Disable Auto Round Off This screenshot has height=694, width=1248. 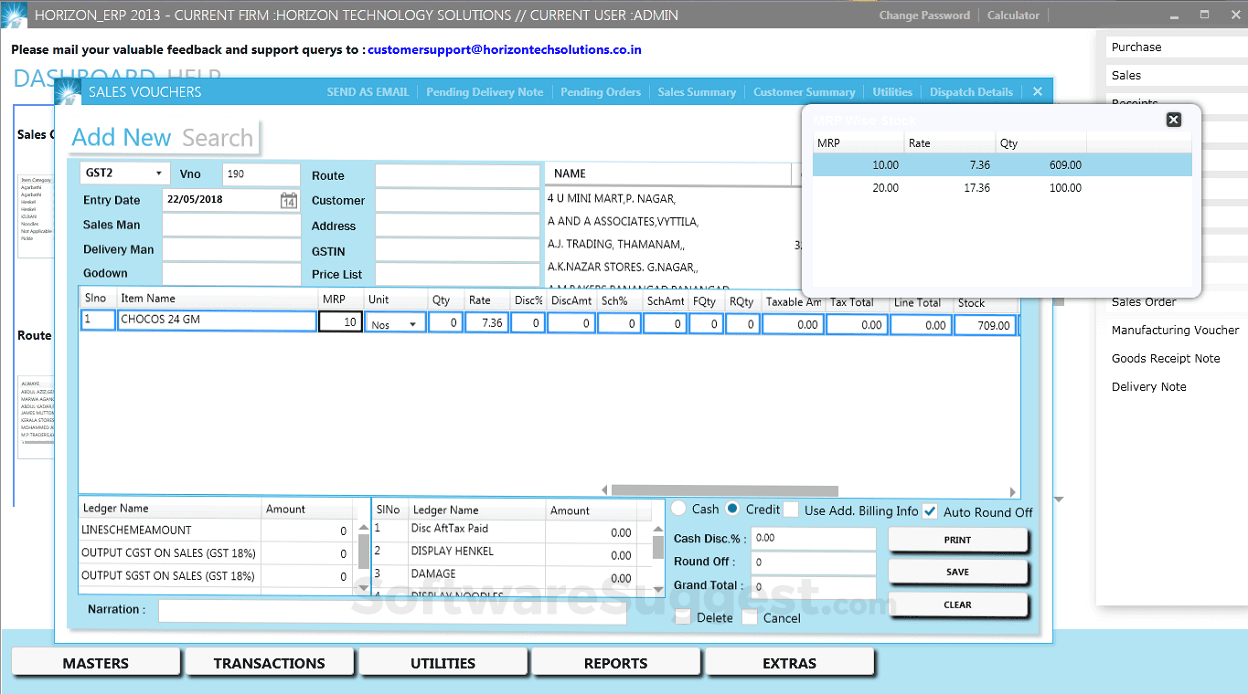pyautogui.click(x=929, y=510)
